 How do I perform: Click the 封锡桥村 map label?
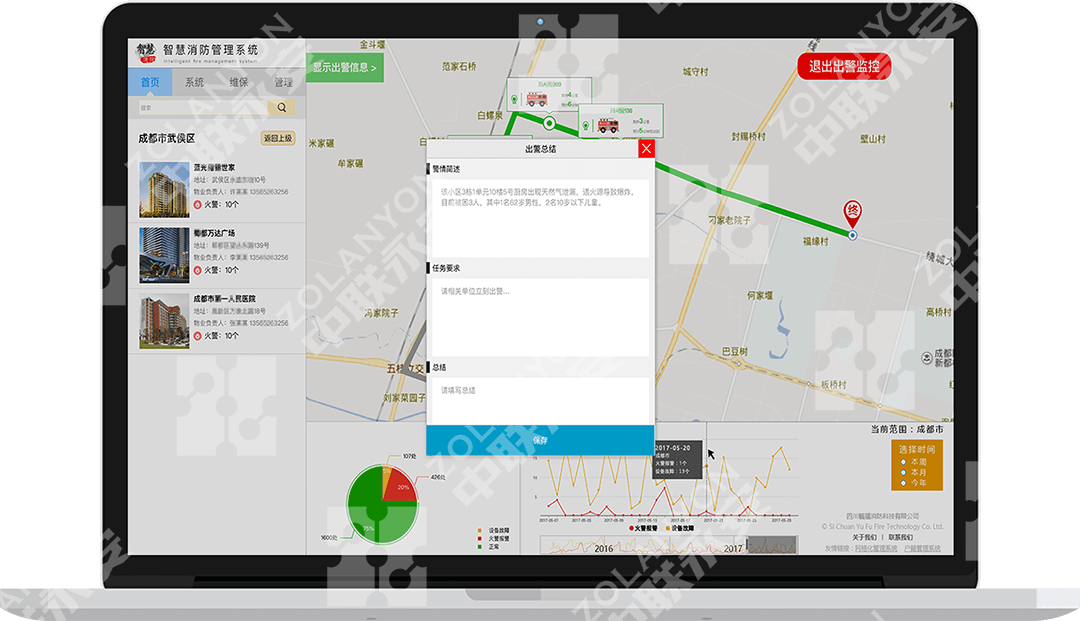pos(748,136)
